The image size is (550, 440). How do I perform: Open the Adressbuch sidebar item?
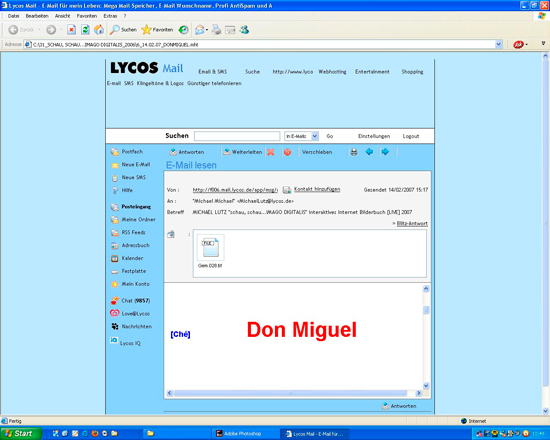(130, 245)
